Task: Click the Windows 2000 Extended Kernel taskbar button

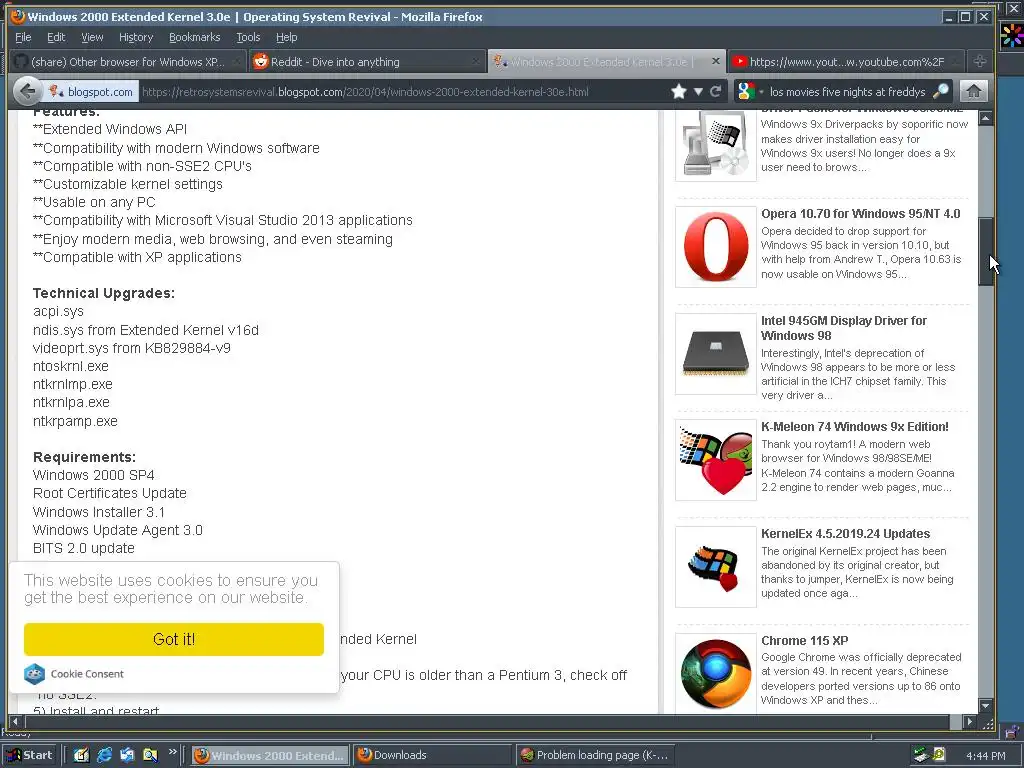Action: pos(270,755)
